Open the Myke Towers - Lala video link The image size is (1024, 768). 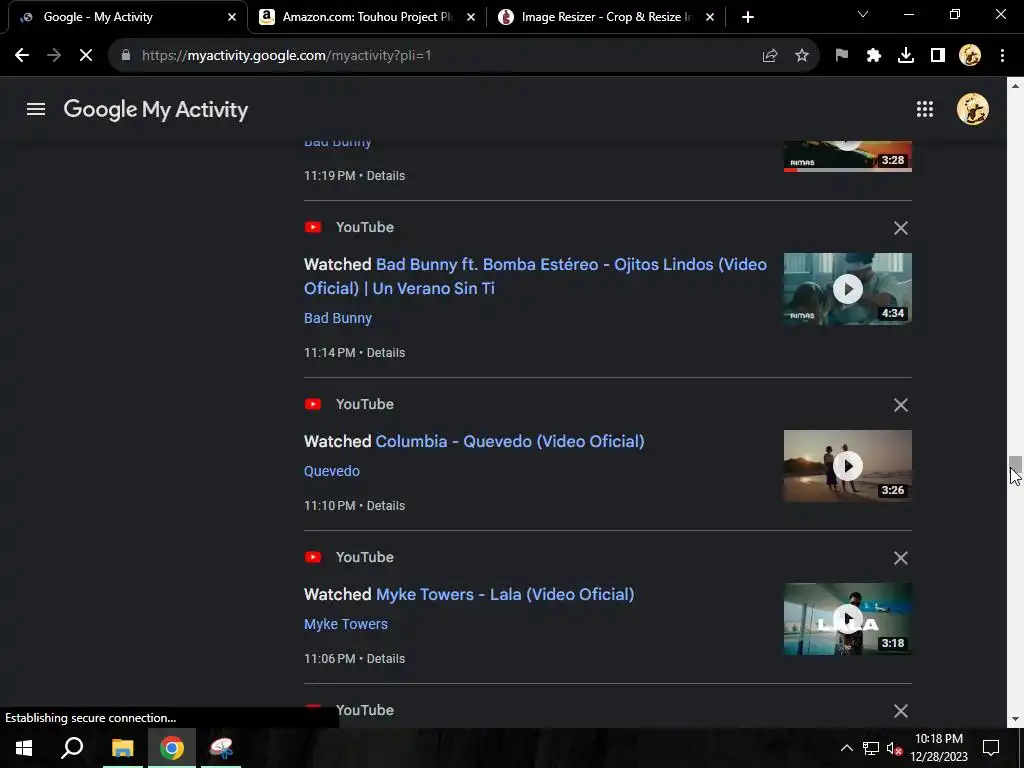point(505,594)
